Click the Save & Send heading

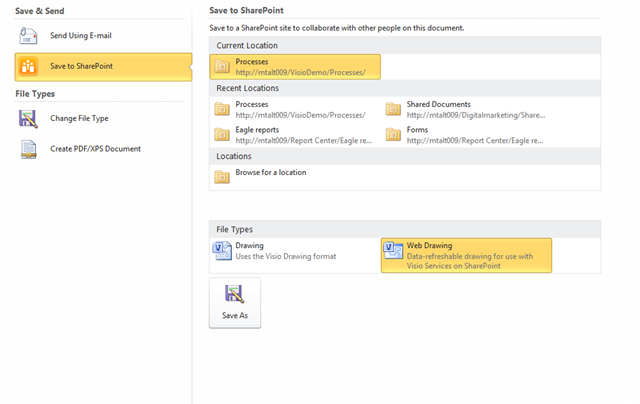[40, 11]
